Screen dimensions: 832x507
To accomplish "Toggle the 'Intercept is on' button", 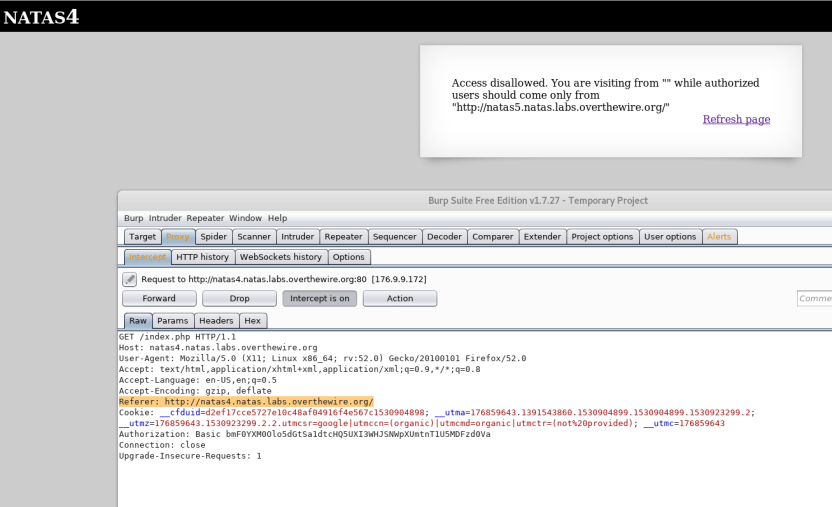I will click(319, 299).
